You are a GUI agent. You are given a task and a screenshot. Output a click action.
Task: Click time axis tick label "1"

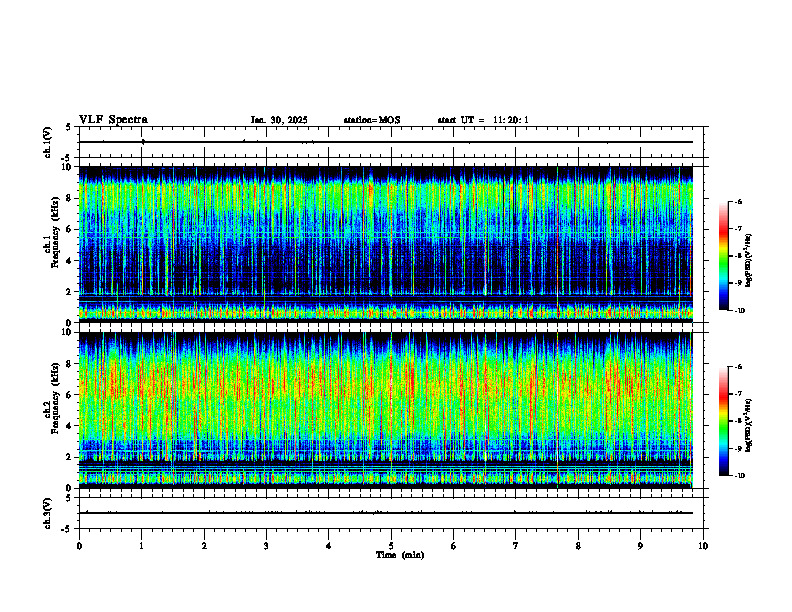click(141, 546)
